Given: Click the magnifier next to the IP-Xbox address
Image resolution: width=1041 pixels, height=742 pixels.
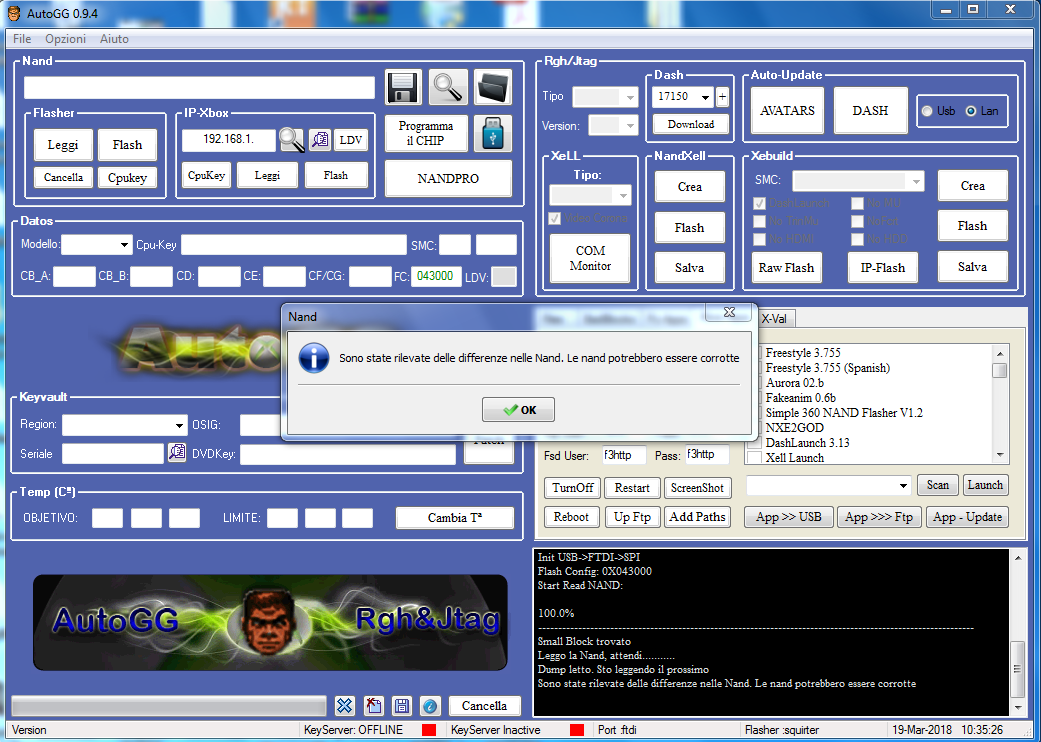Looking at the screenshot, I should point(291,140).
